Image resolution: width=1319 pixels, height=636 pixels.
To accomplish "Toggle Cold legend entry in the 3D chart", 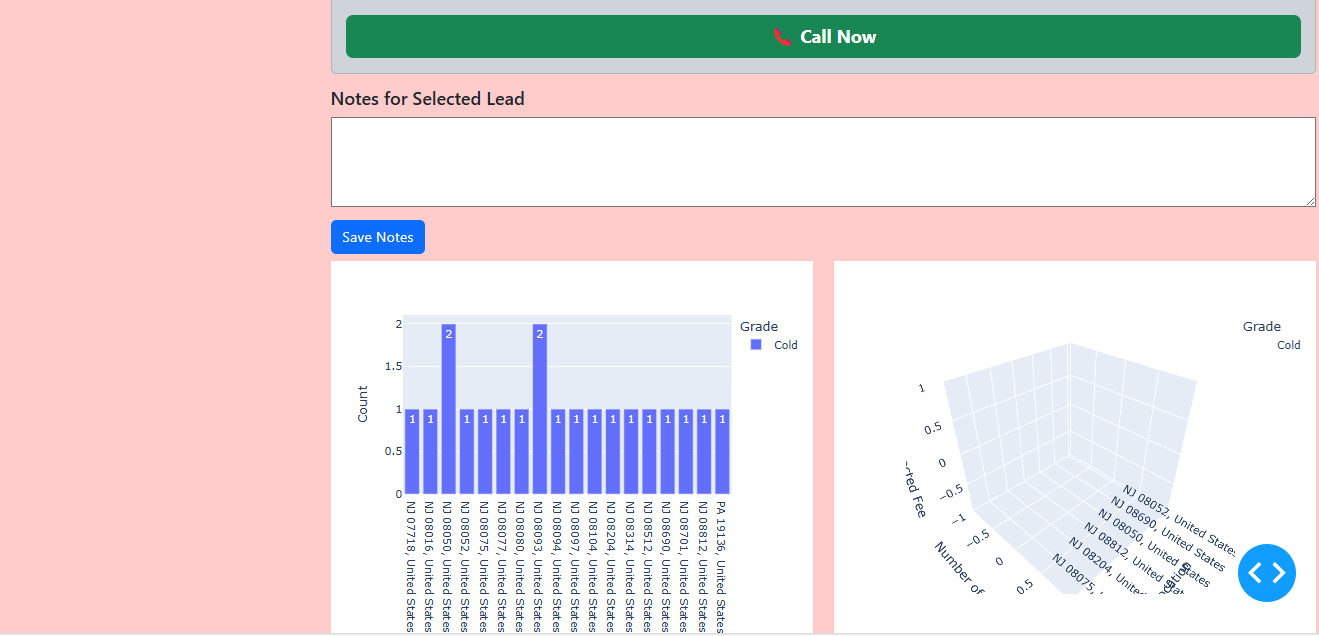I will tap(1288, 345).
